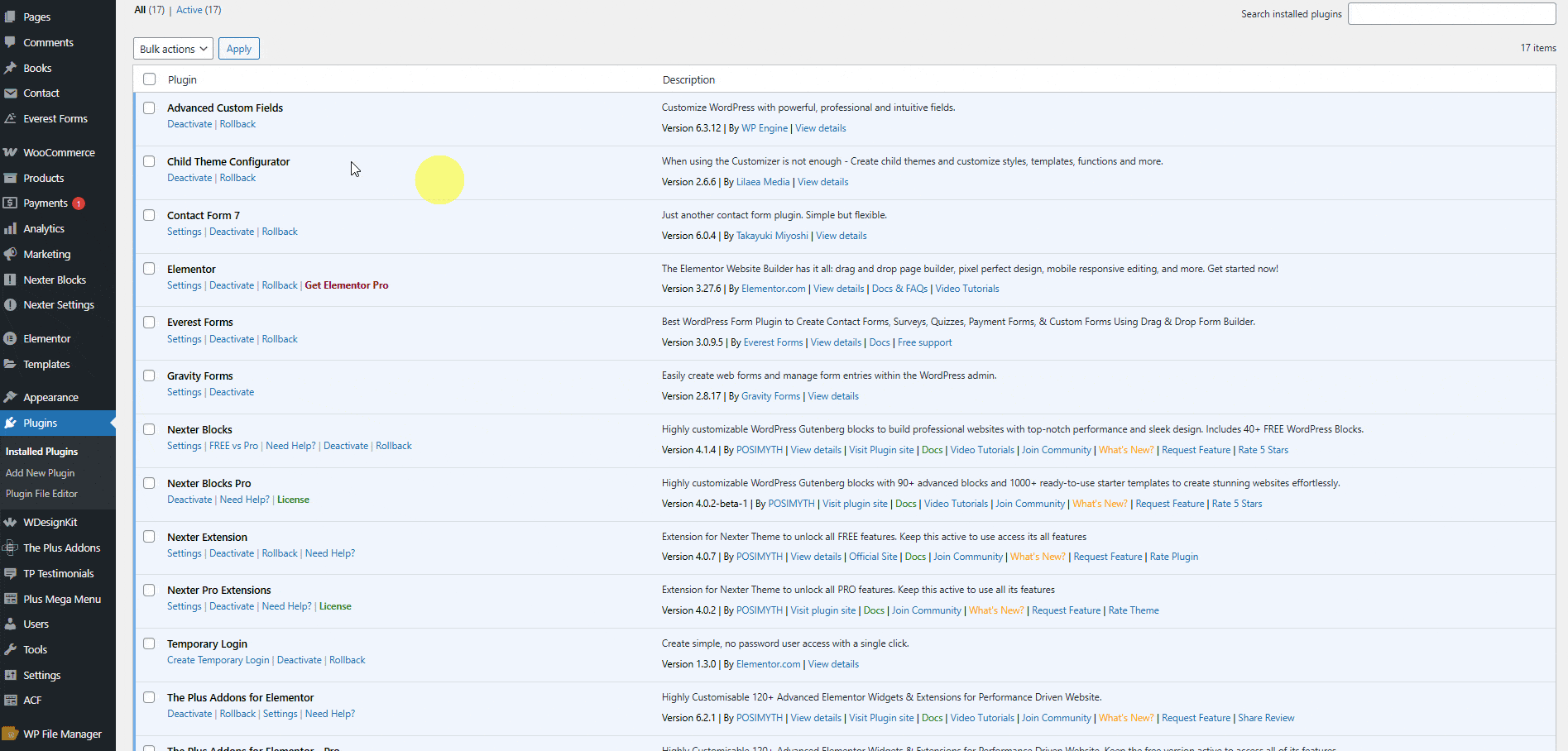Select Installed Plugins submenu item

tap(41, 452)
